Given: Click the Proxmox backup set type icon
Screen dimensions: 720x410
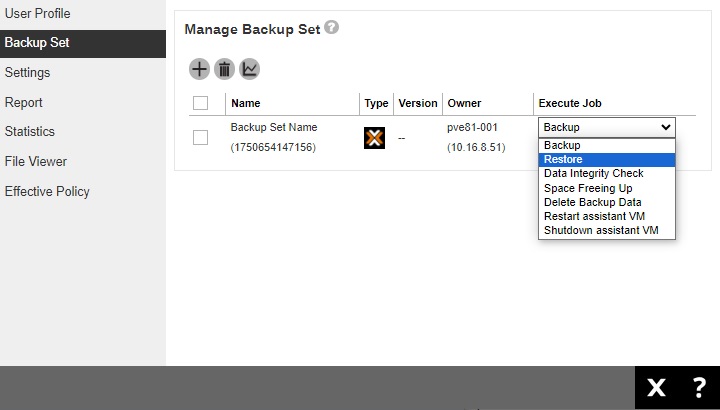Looking at the screenshot, I should pyautogui.click(x=374, y=138).
